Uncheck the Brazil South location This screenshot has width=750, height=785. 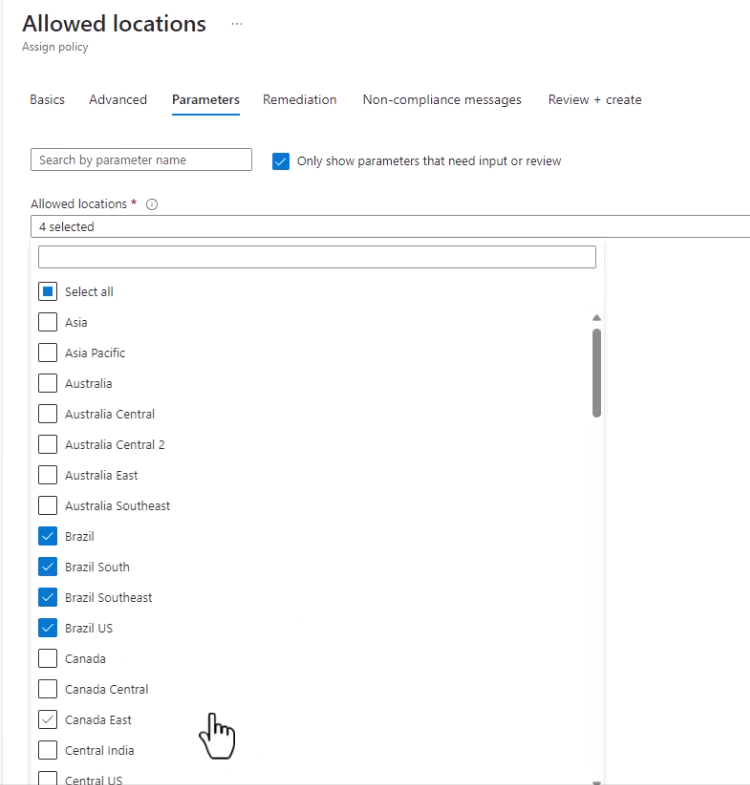pyautogui.click(x=48, y=567)
